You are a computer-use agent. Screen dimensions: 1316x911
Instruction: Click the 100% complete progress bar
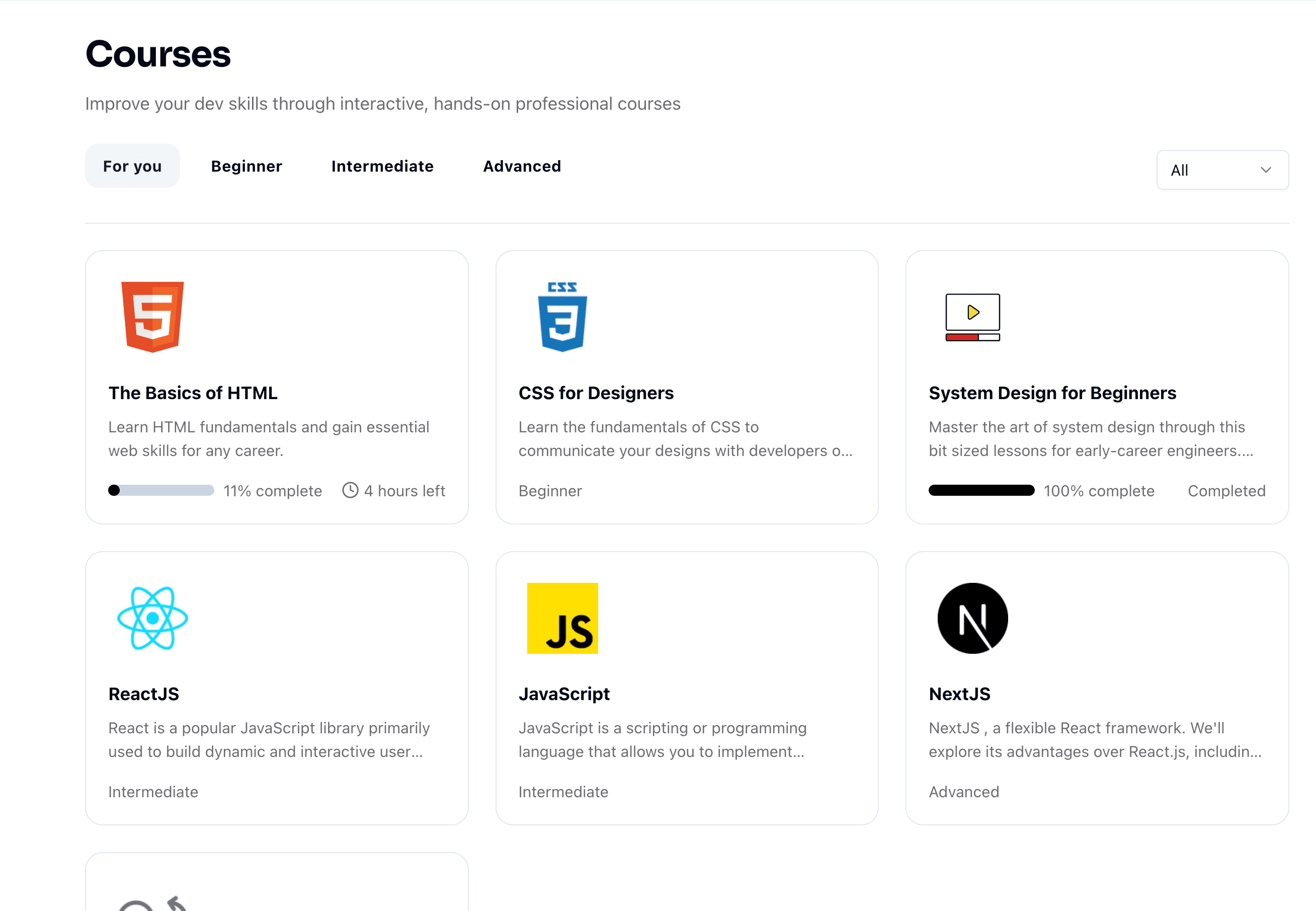pos(981,490)
